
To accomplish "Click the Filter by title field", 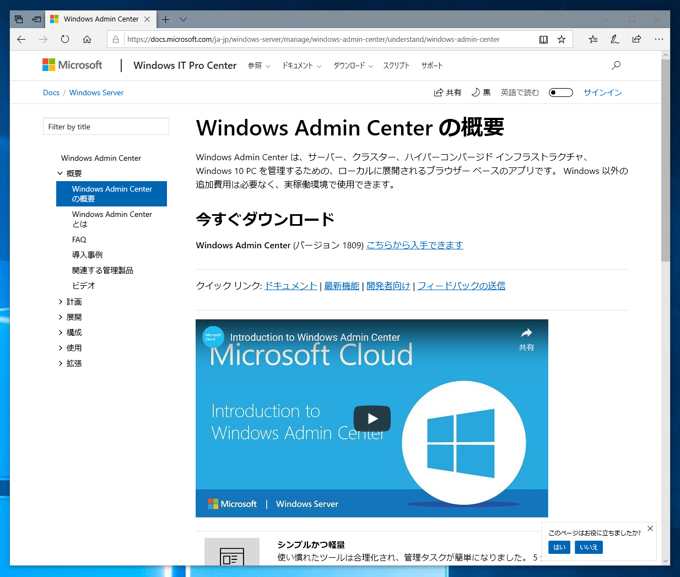I will click(106, 126).
